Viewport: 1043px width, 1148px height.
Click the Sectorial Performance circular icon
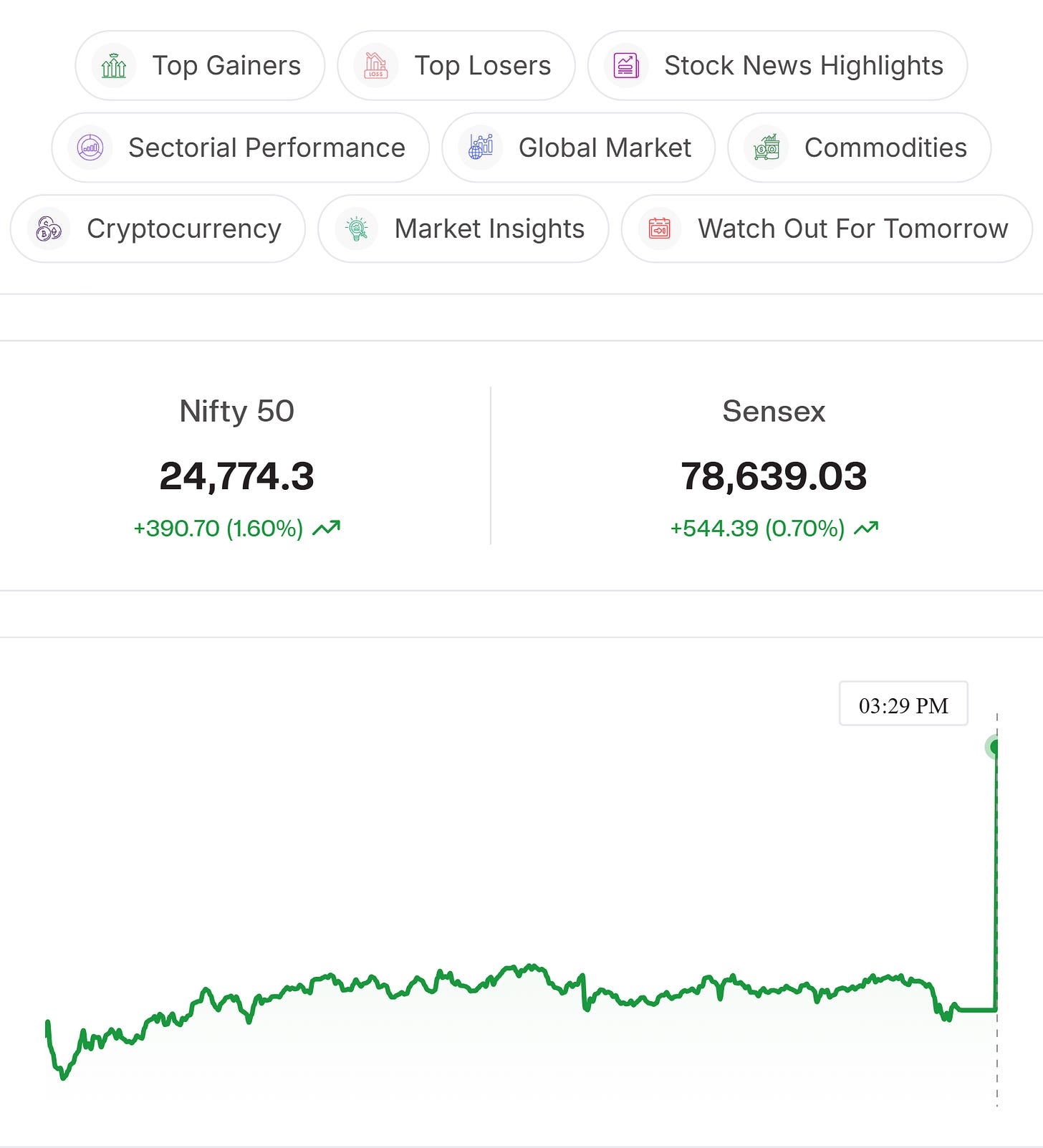(90, 148)
